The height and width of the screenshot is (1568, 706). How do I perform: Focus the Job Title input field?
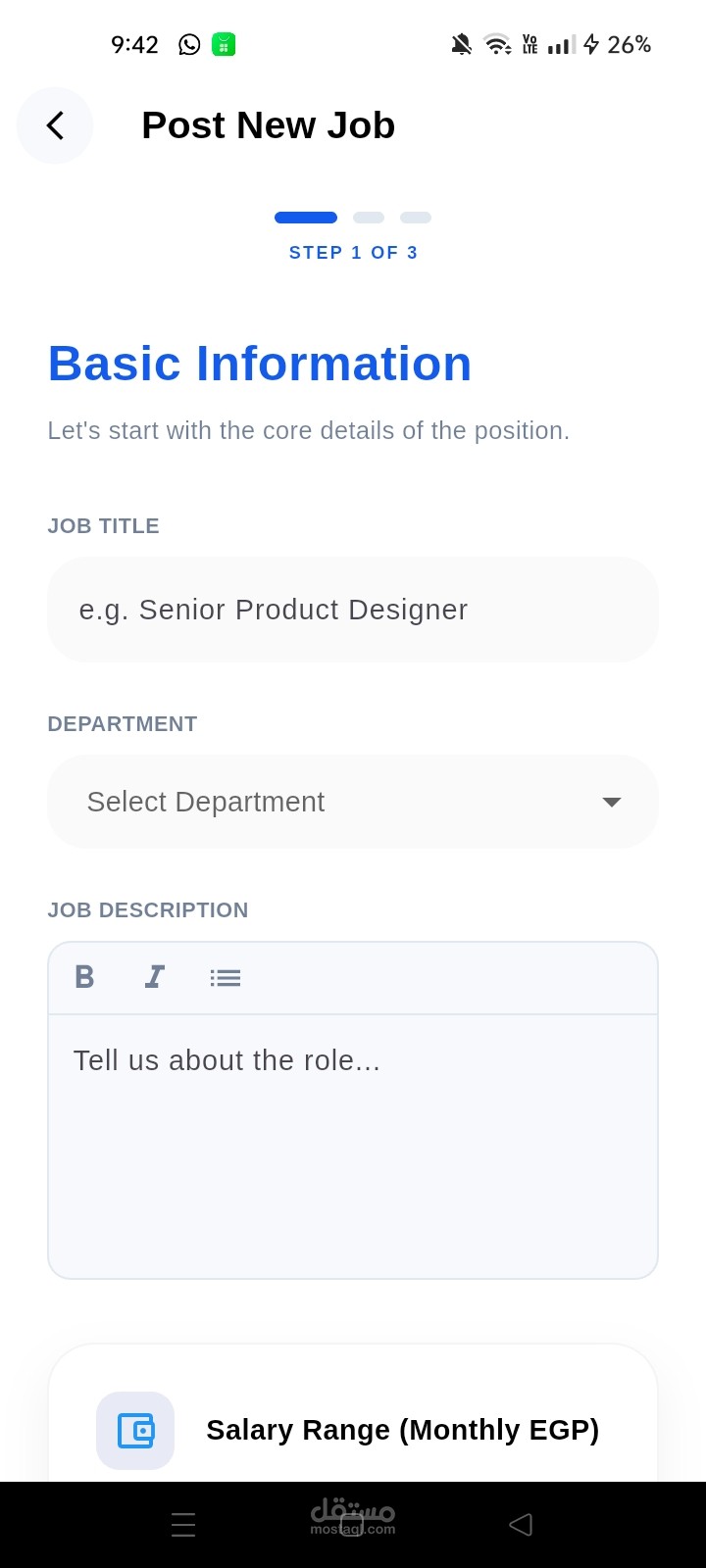[x=353, y=610]
